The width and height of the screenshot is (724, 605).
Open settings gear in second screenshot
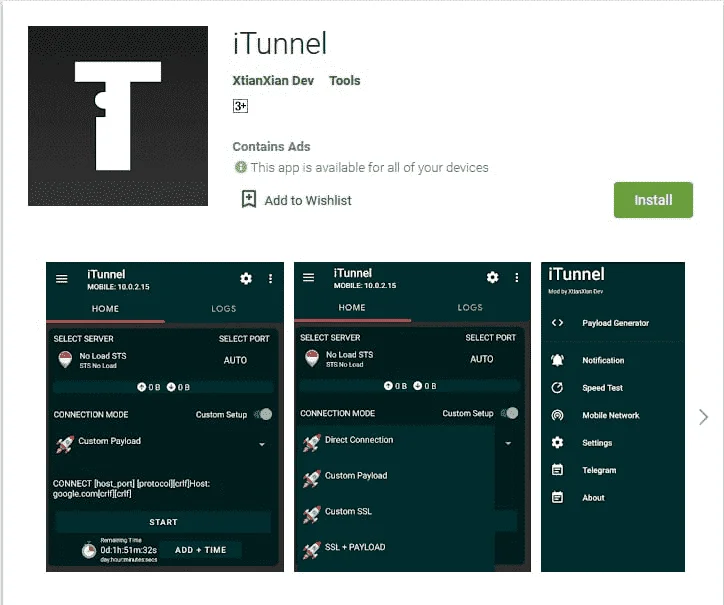click(x=493, y=277)
